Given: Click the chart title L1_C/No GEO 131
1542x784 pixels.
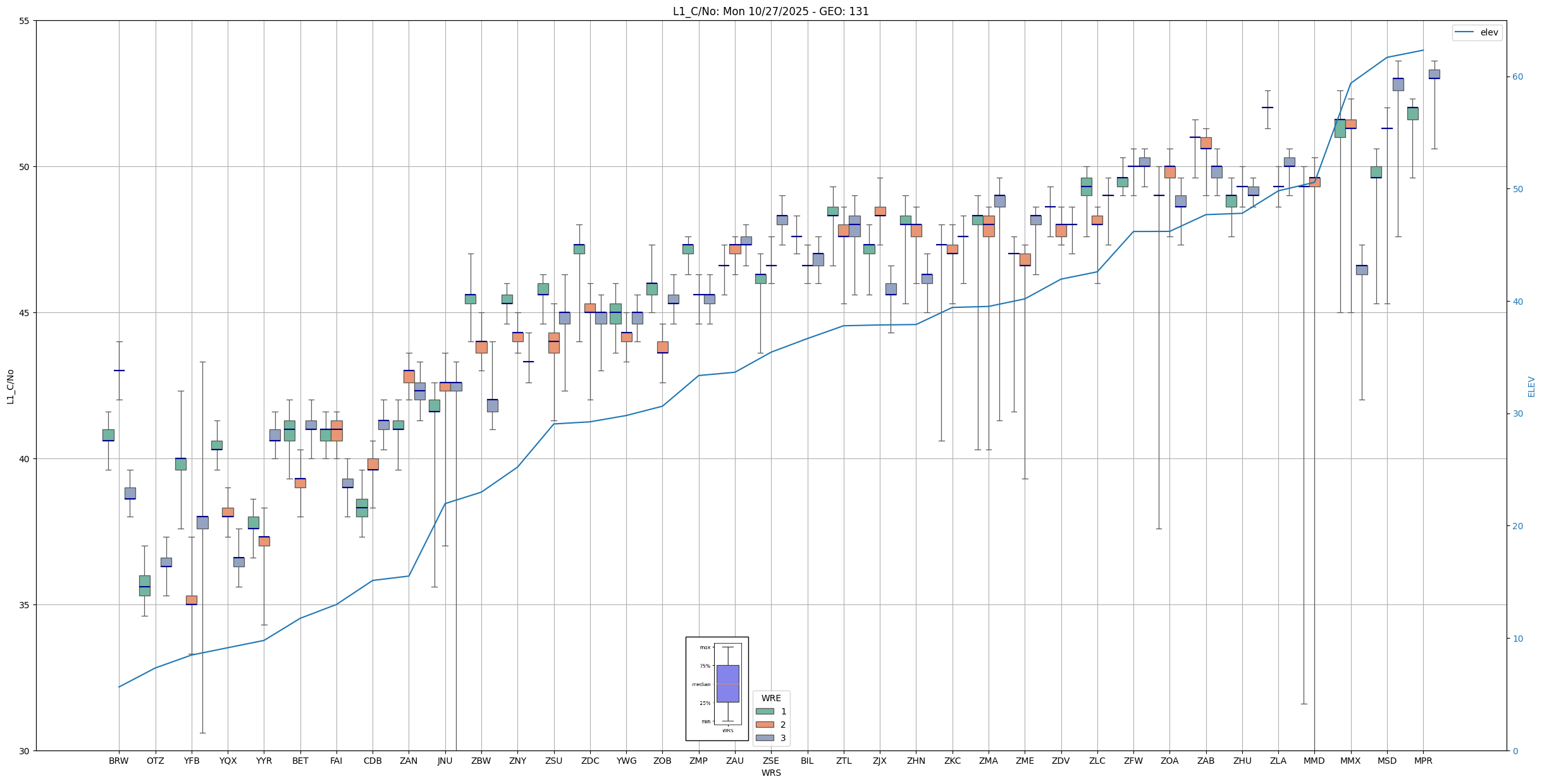Looking at the screenshot, I should (x=770, y=11).
